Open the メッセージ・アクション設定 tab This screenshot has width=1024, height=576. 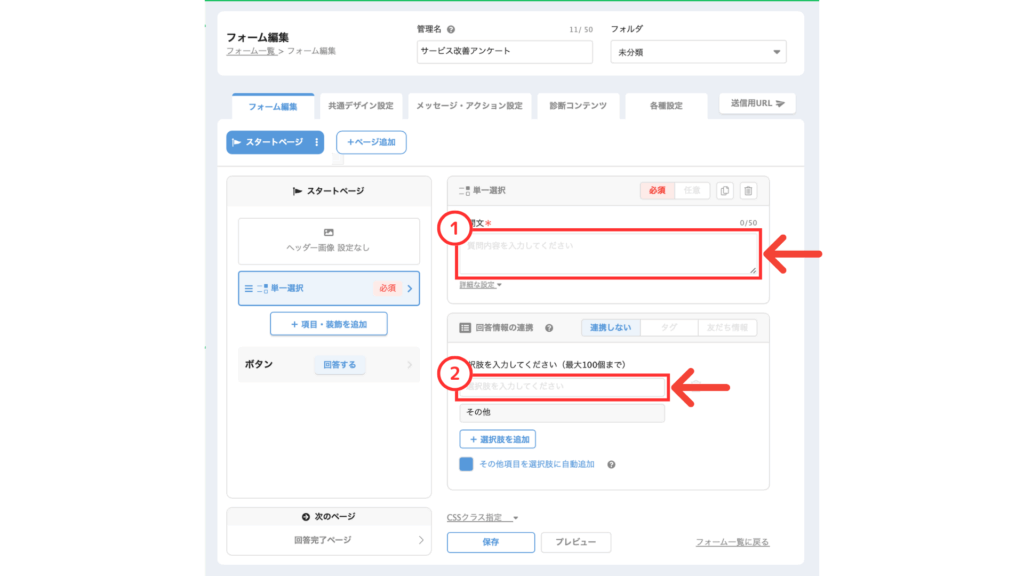coord(468,105)
